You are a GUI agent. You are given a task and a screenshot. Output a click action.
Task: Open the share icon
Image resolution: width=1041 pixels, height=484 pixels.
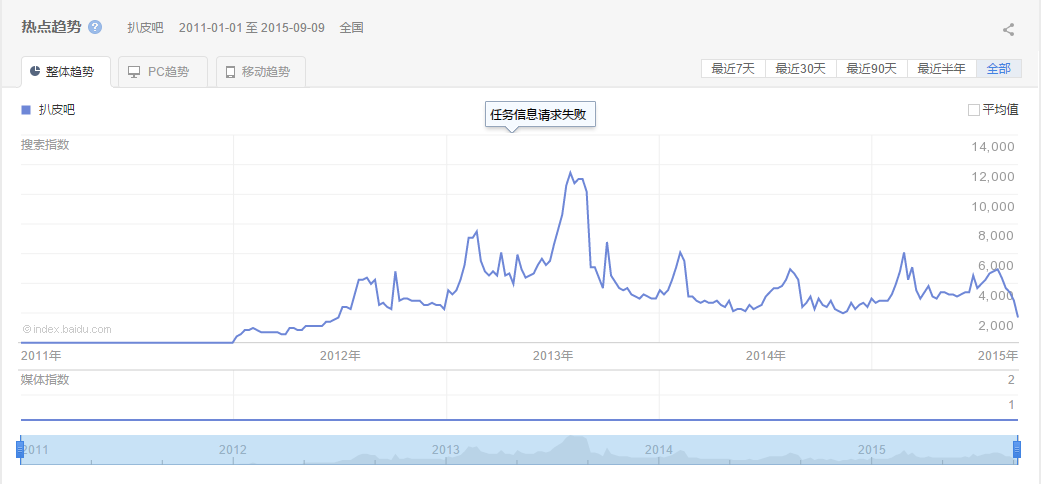[1008, 29]
